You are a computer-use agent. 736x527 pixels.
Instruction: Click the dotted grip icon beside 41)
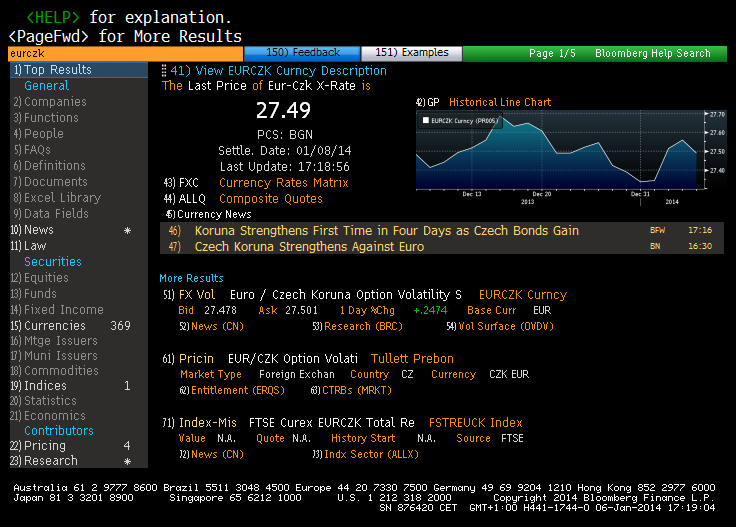coord(164,71)
